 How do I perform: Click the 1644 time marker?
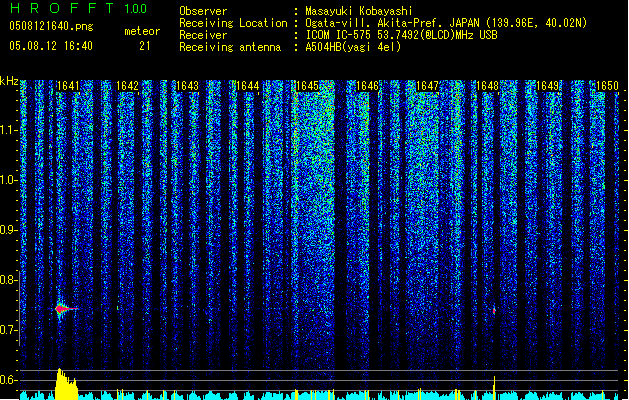pos(248,86)
